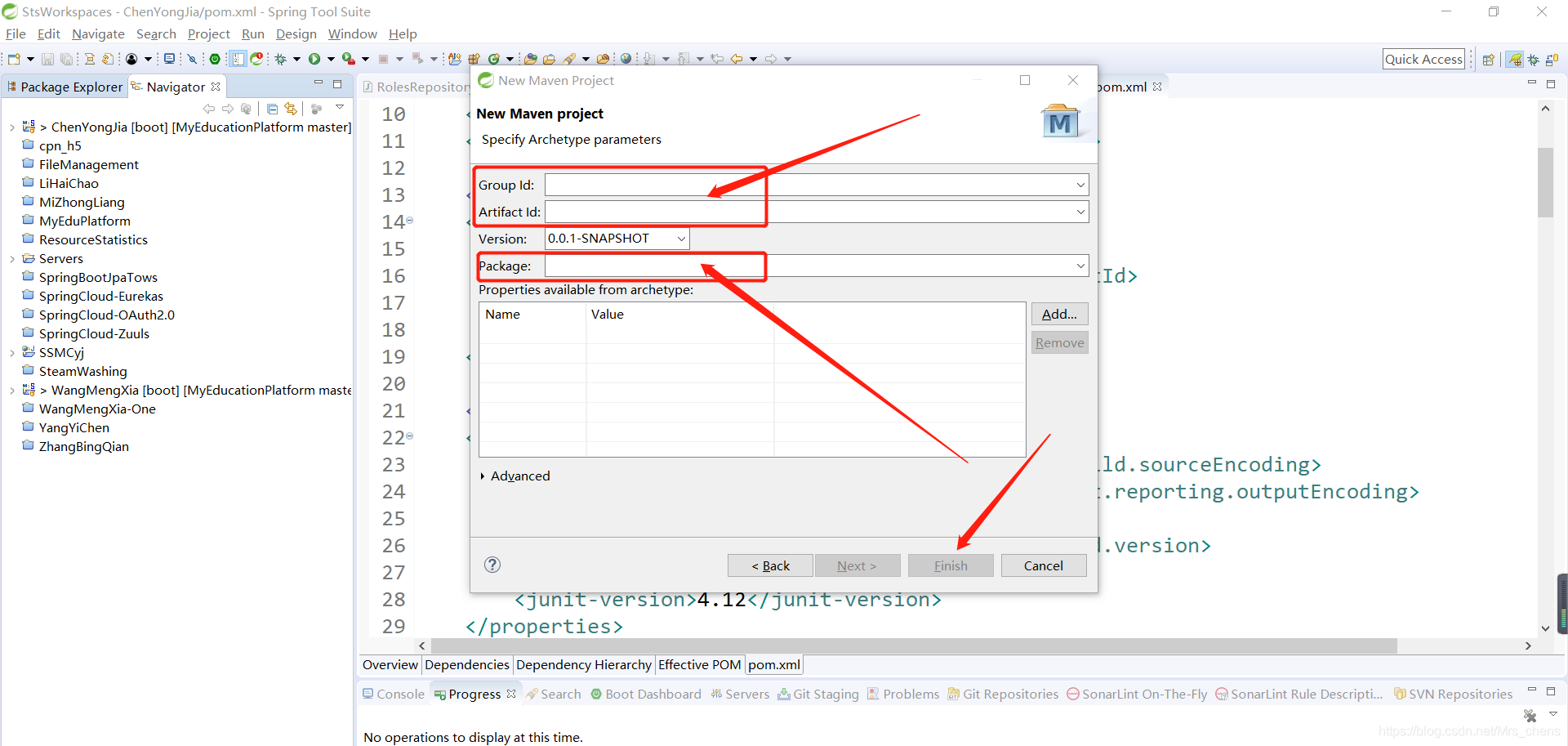
Task: Toggle the Spring perspective button
Action: pos(1515,60)
